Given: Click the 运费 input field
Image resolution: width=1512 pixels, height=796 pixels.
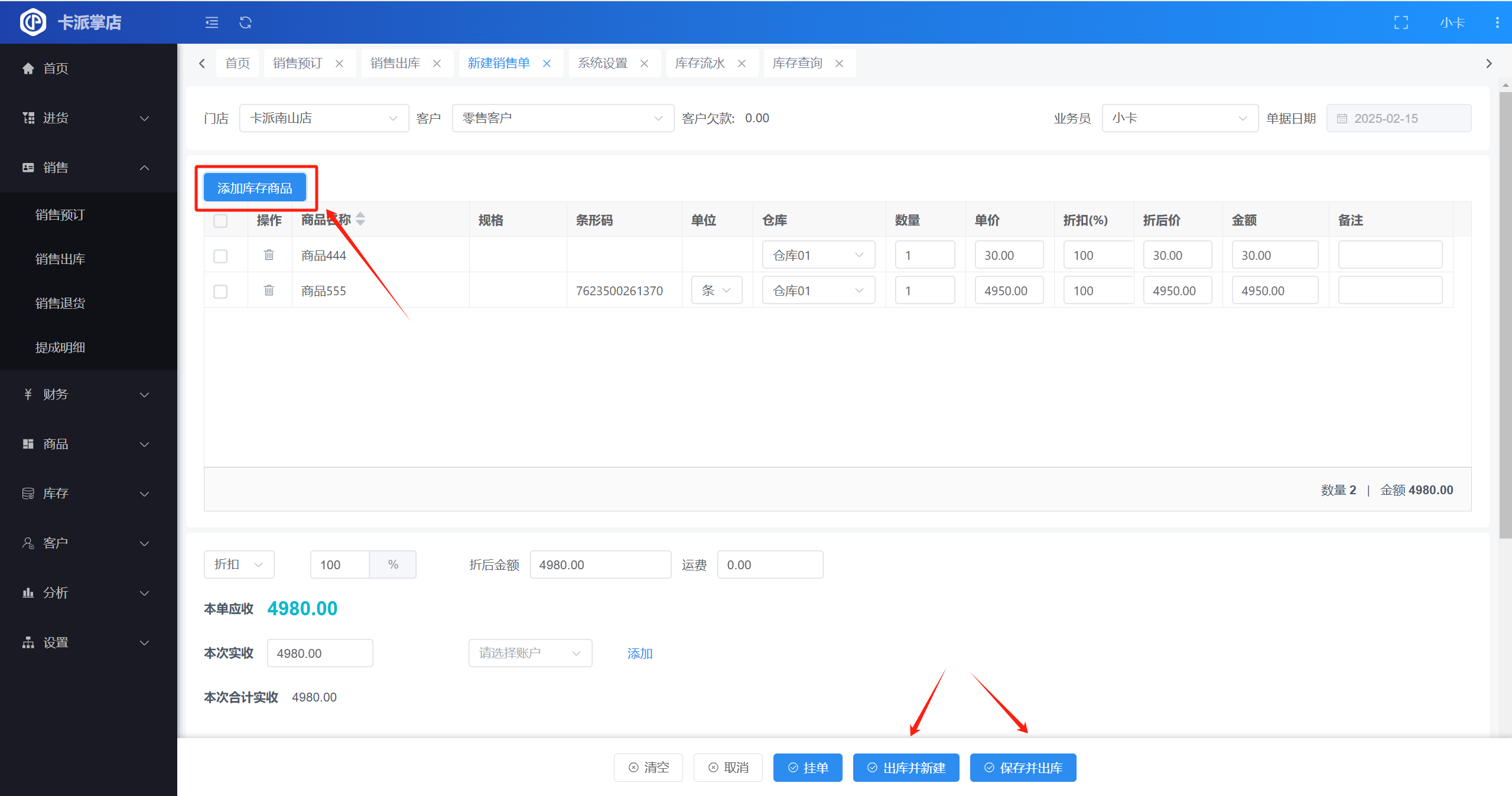Looking at the screenshot, I should click(769, 565).
